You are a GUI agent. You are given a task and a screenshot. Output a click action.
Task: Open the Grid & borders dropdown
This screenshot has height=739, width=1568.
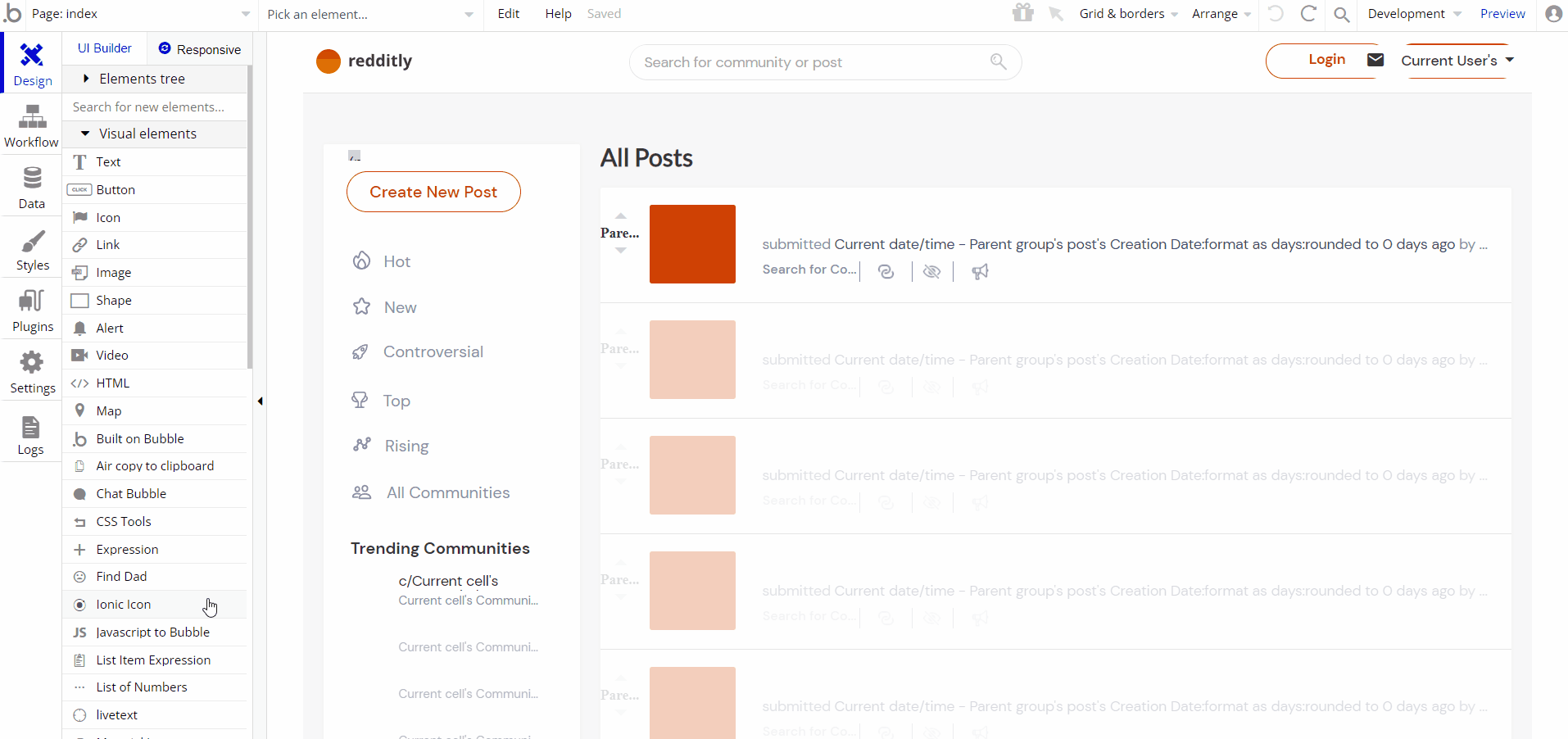pos(1128,14)
